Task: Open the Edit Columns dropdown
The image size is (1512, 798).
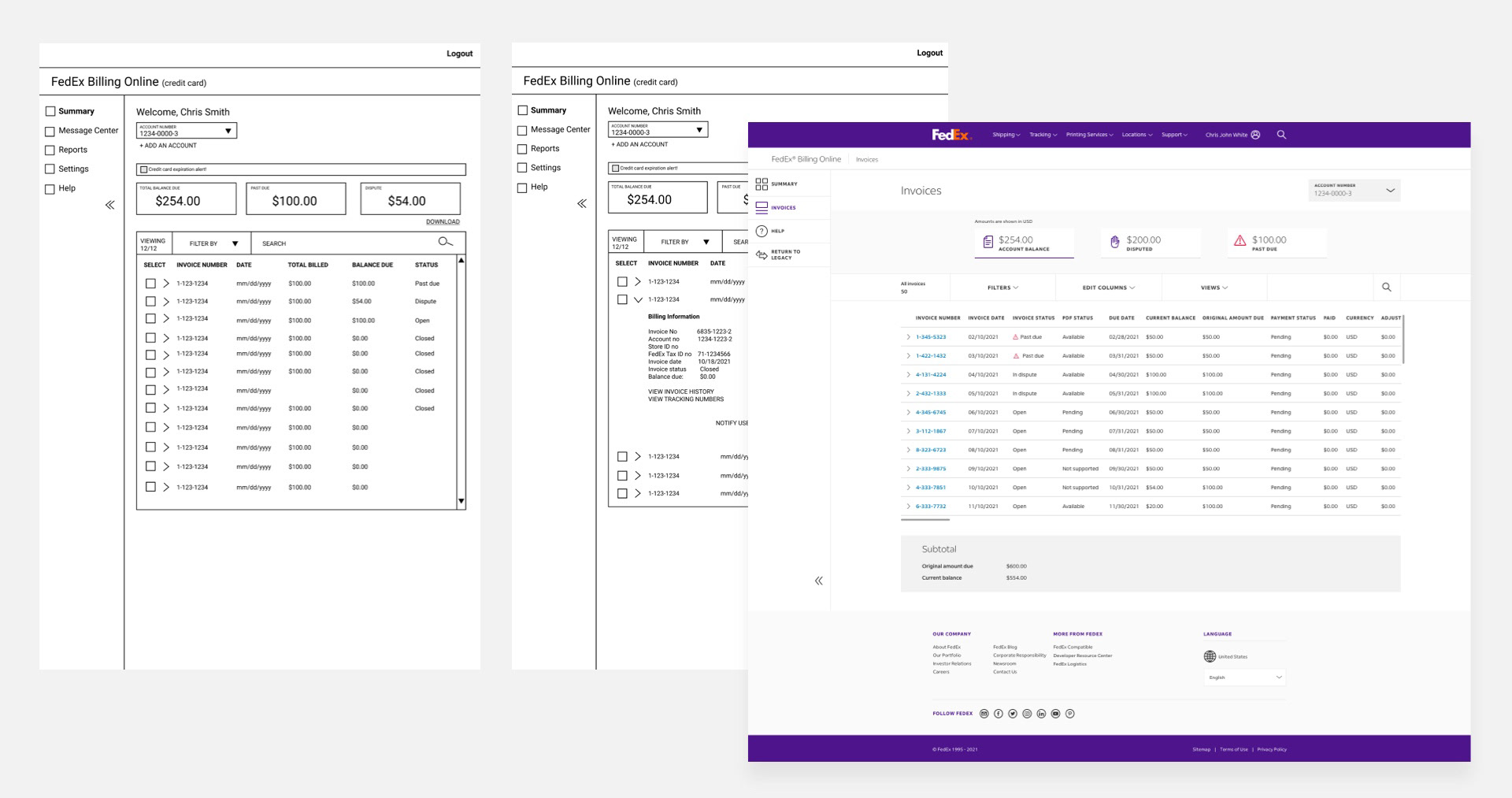Action: [x=1108, y=288]
